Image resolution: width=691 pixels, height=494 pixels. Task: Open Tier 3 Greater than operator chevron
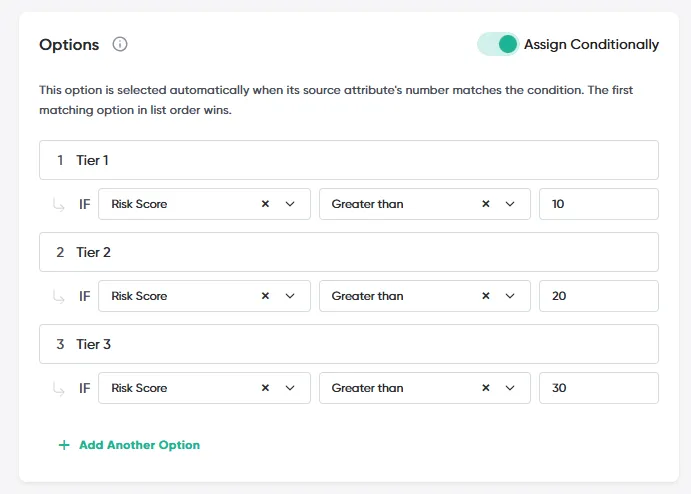[x=510, y=388]
